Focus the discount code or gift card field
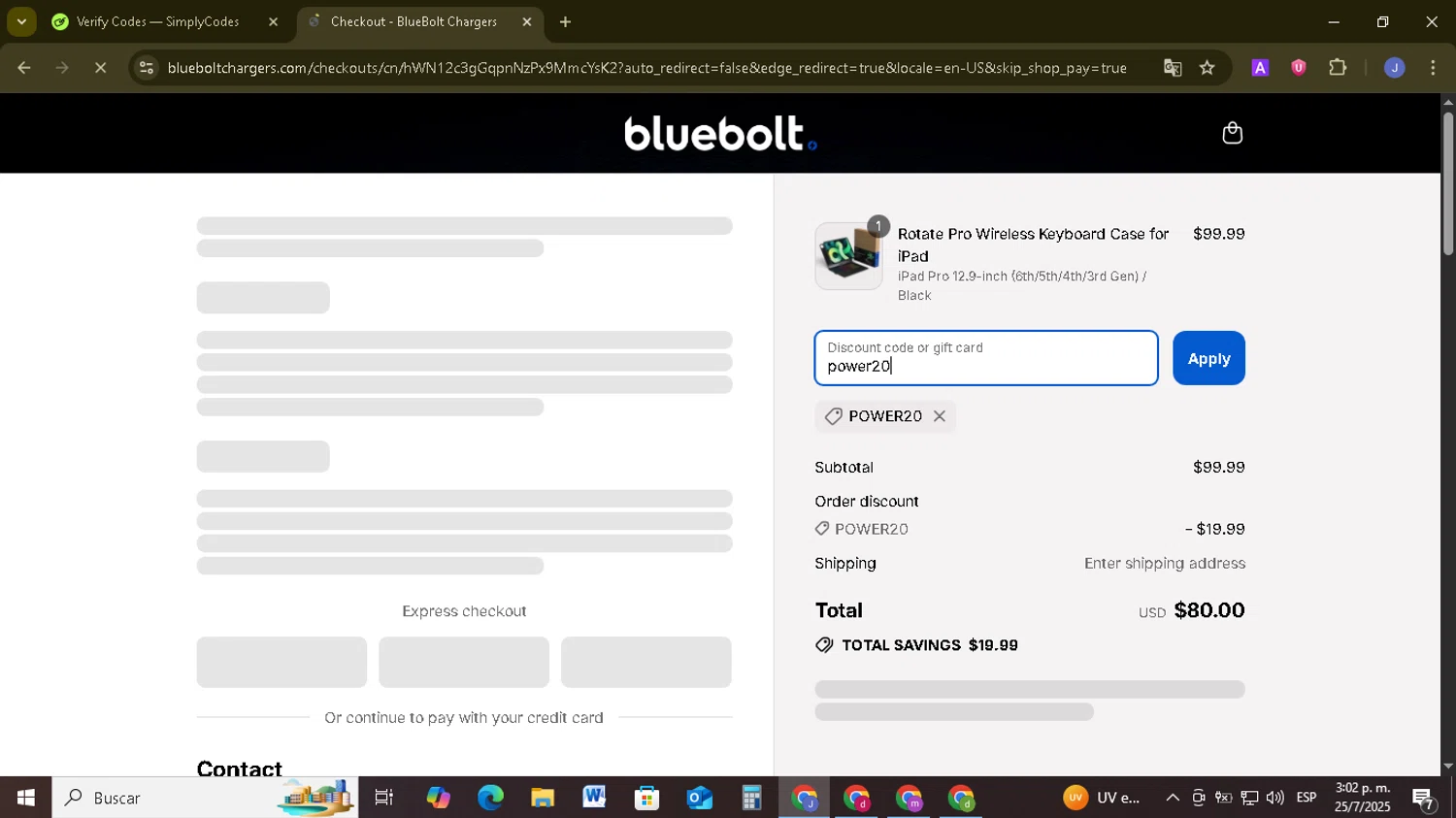Screen dimensions: 1456x818 point(986,358)
